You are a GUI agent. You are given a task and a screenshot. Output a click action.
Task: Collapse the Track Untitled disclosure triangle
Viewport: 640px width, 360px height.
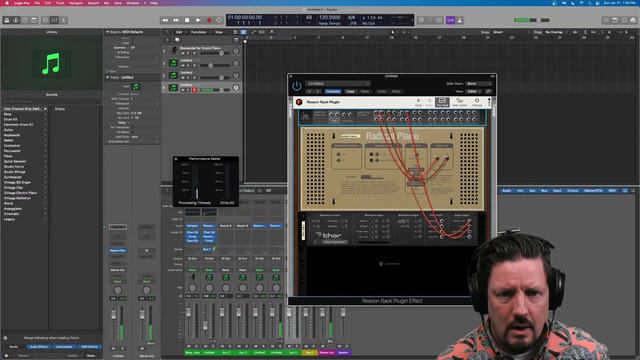coord(108,77)
